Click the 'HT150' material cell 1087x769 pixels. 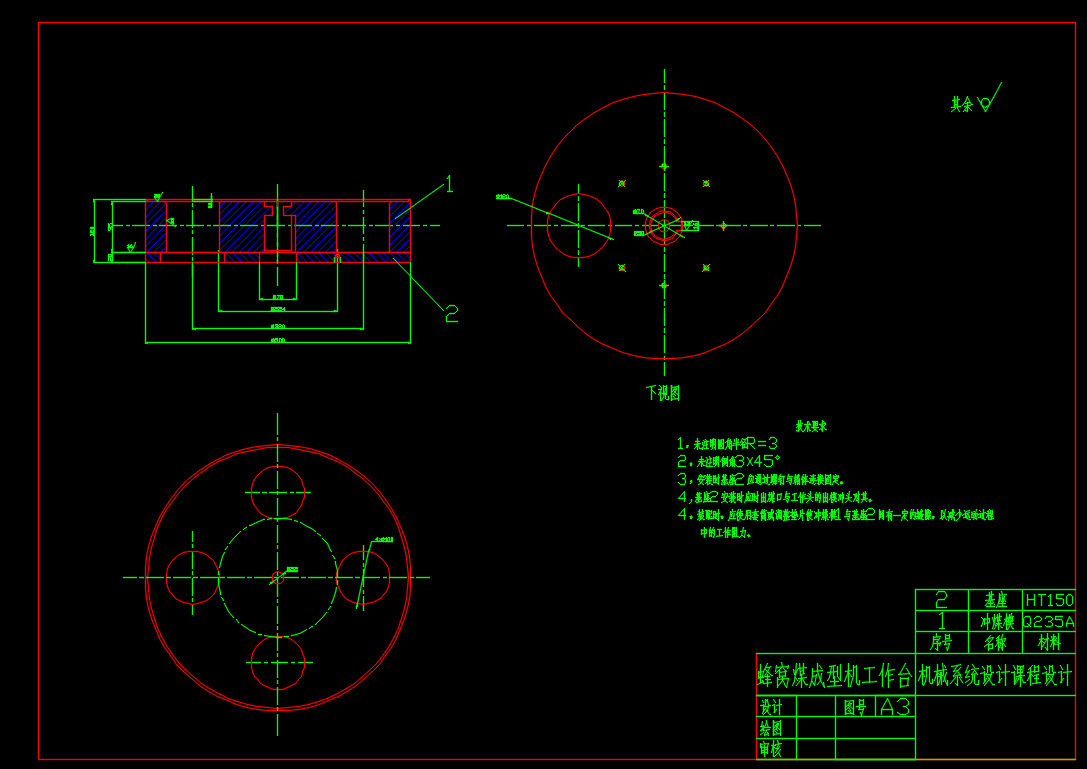point(1049,600)
